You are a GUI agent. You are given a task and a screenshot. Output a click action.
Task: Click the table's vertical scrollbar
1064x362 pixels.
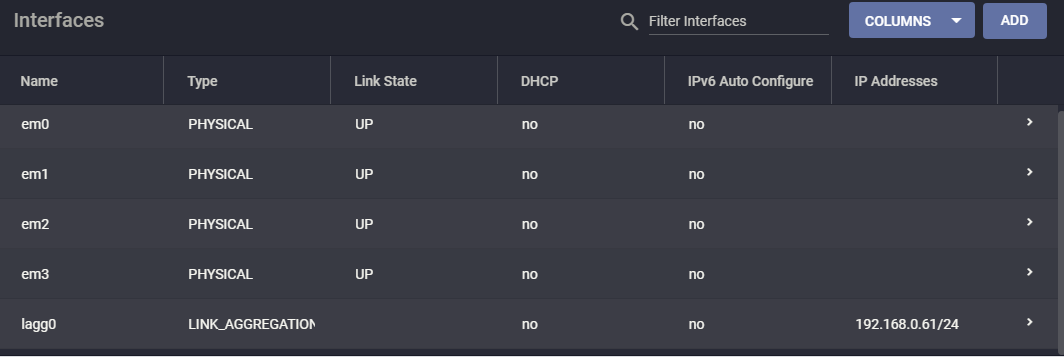tap(1061, 230)
